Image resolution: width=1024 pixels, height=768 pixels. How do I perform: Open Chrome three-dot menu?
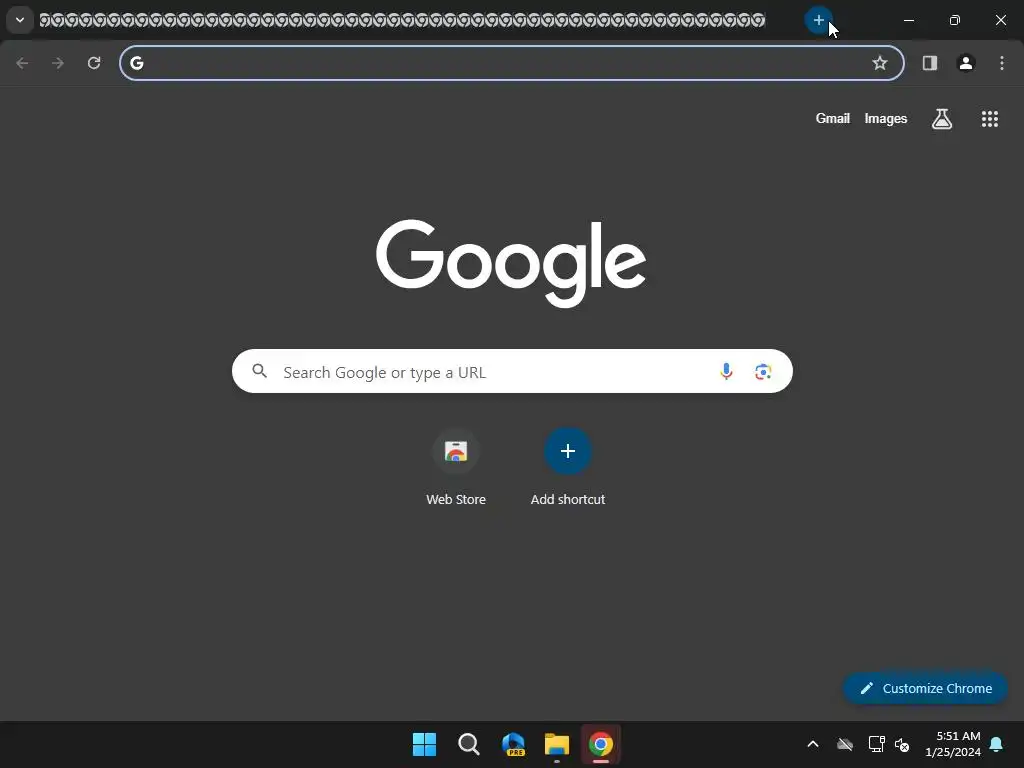pos(1002,63)
